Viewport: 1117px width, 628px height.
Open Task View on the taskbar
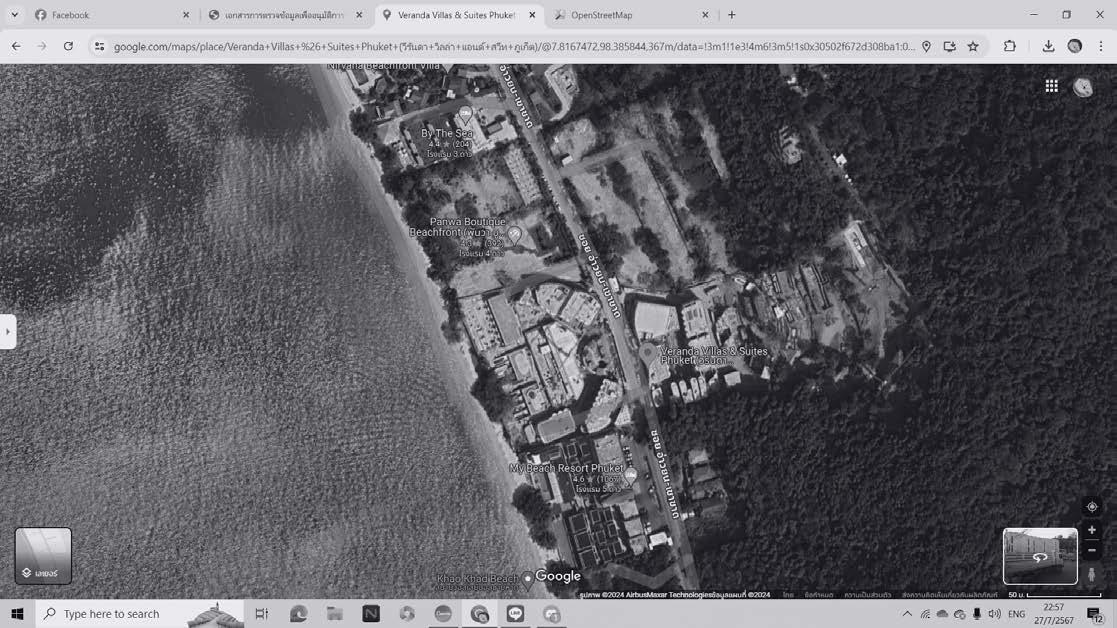point(261,614)
